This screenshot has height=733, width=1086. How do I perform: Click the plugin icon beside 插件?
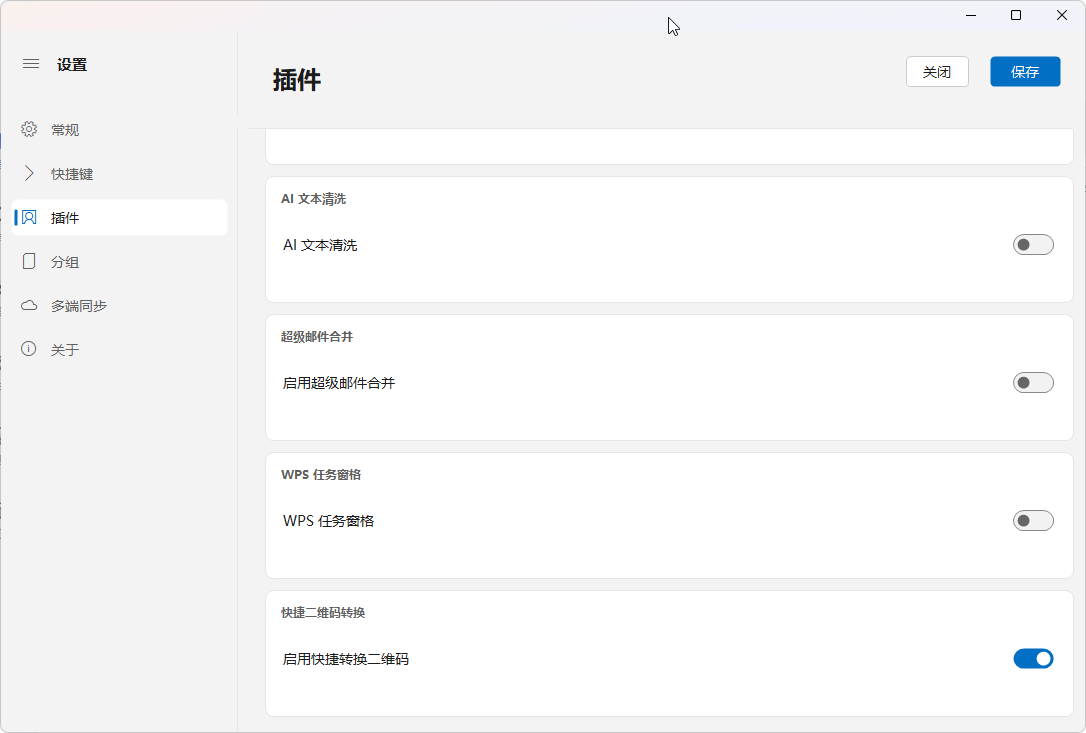click(x=29, y=218)
